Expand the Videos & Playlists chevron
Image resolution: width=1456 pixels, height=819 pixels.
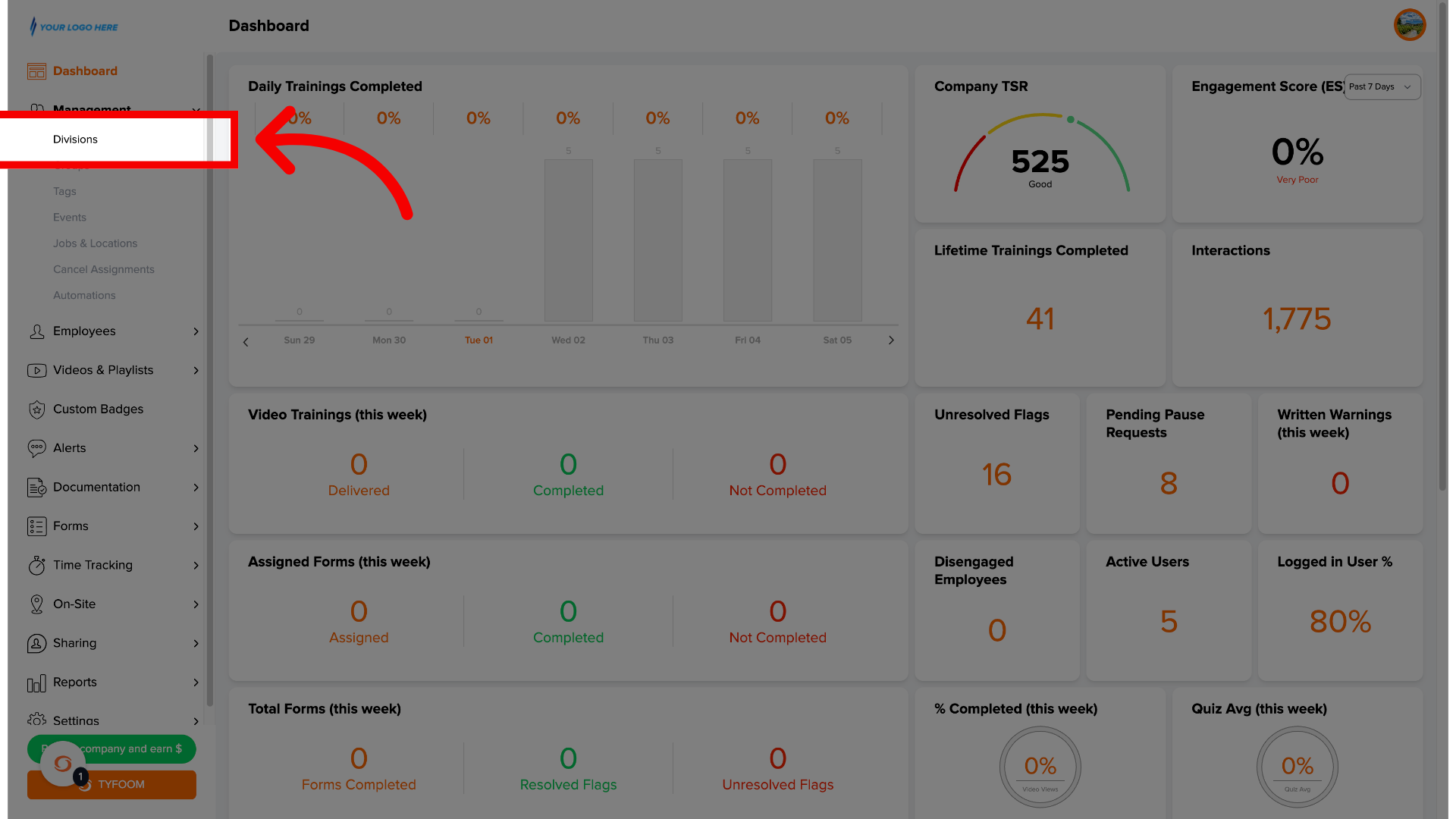(196, 371)
